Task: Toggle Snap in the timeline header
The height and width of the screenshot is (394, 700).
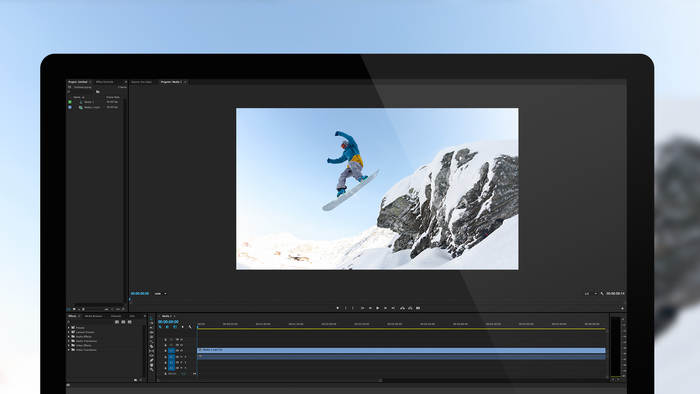Action: click(x=167, y=327)
